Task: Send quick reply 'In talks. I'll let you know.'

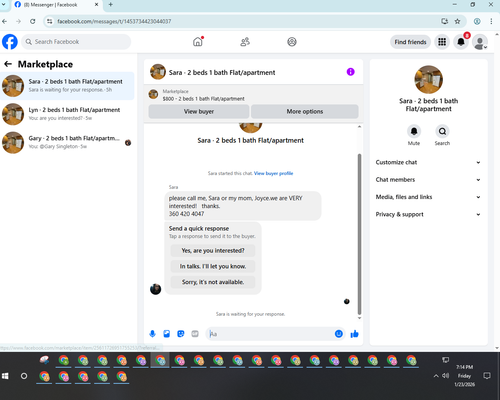Action: tap(213, 266)
